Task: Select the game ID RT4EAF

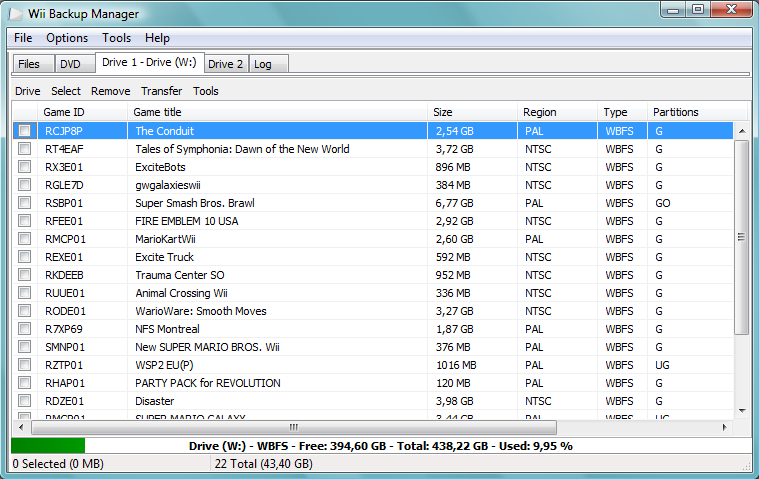Action: [64, 149]
